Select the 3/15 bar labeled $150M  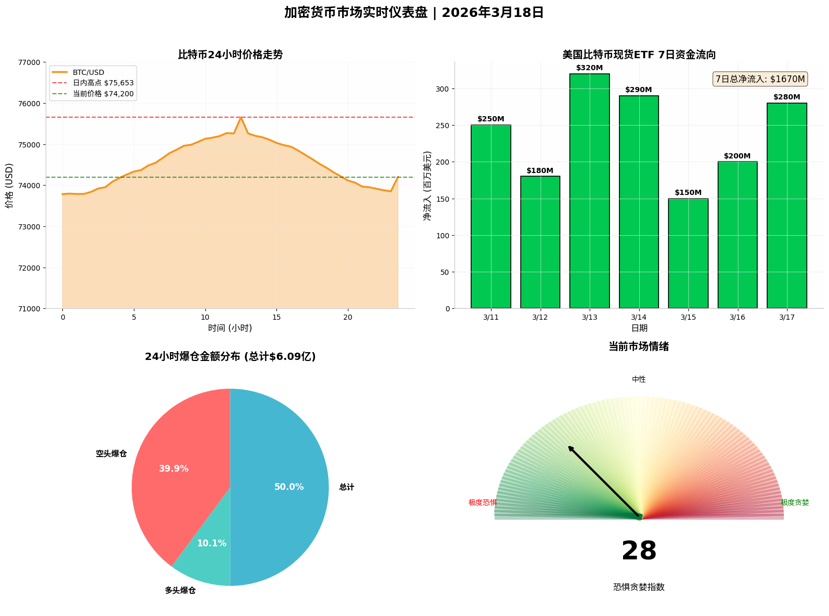[x=688, y=253]
